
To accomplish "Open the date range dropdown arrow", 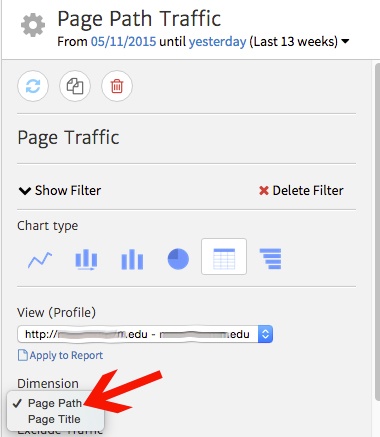I will pos(345,41).
